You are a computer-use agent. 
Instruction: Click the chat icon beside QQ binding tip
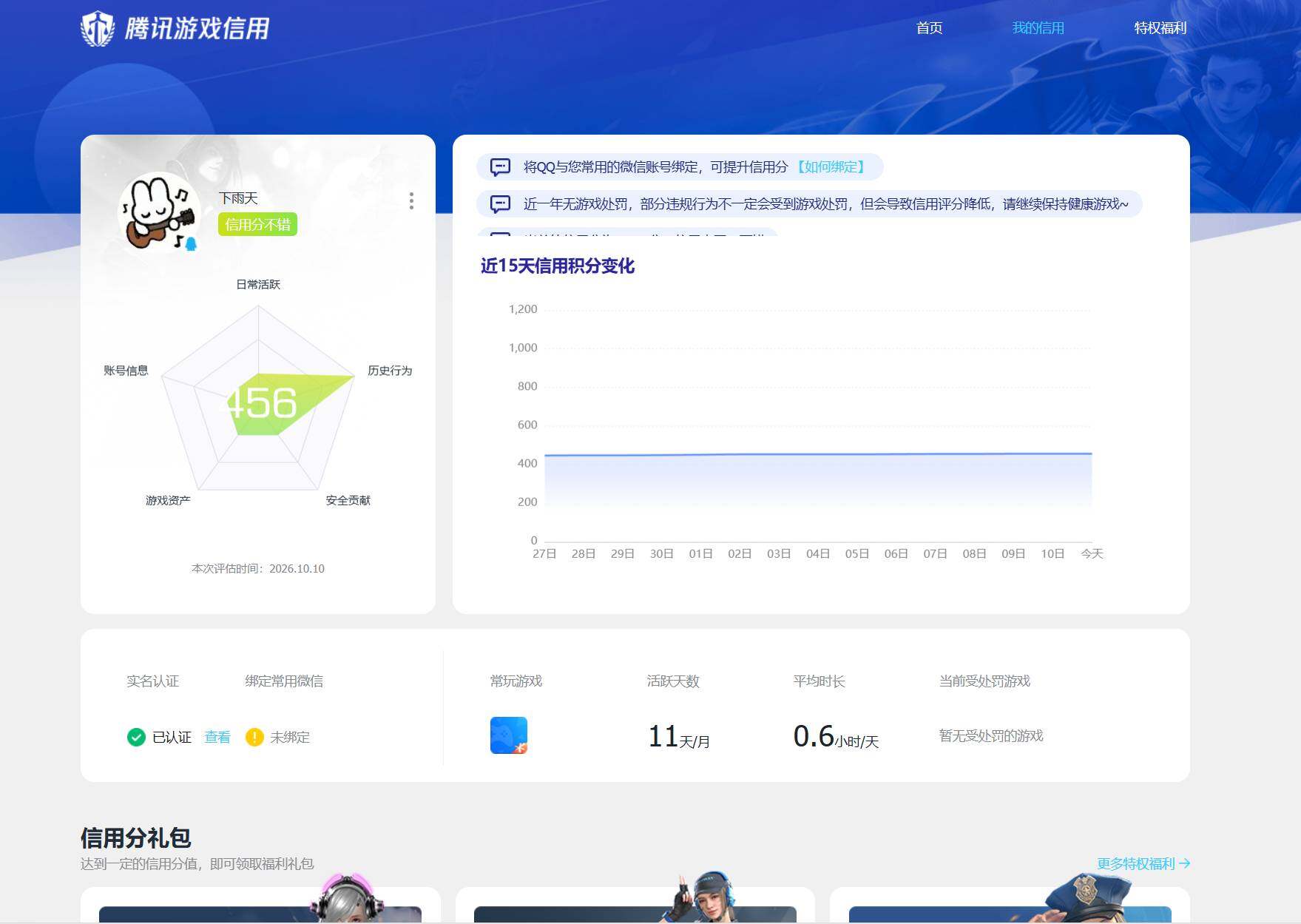click(501, 167)
